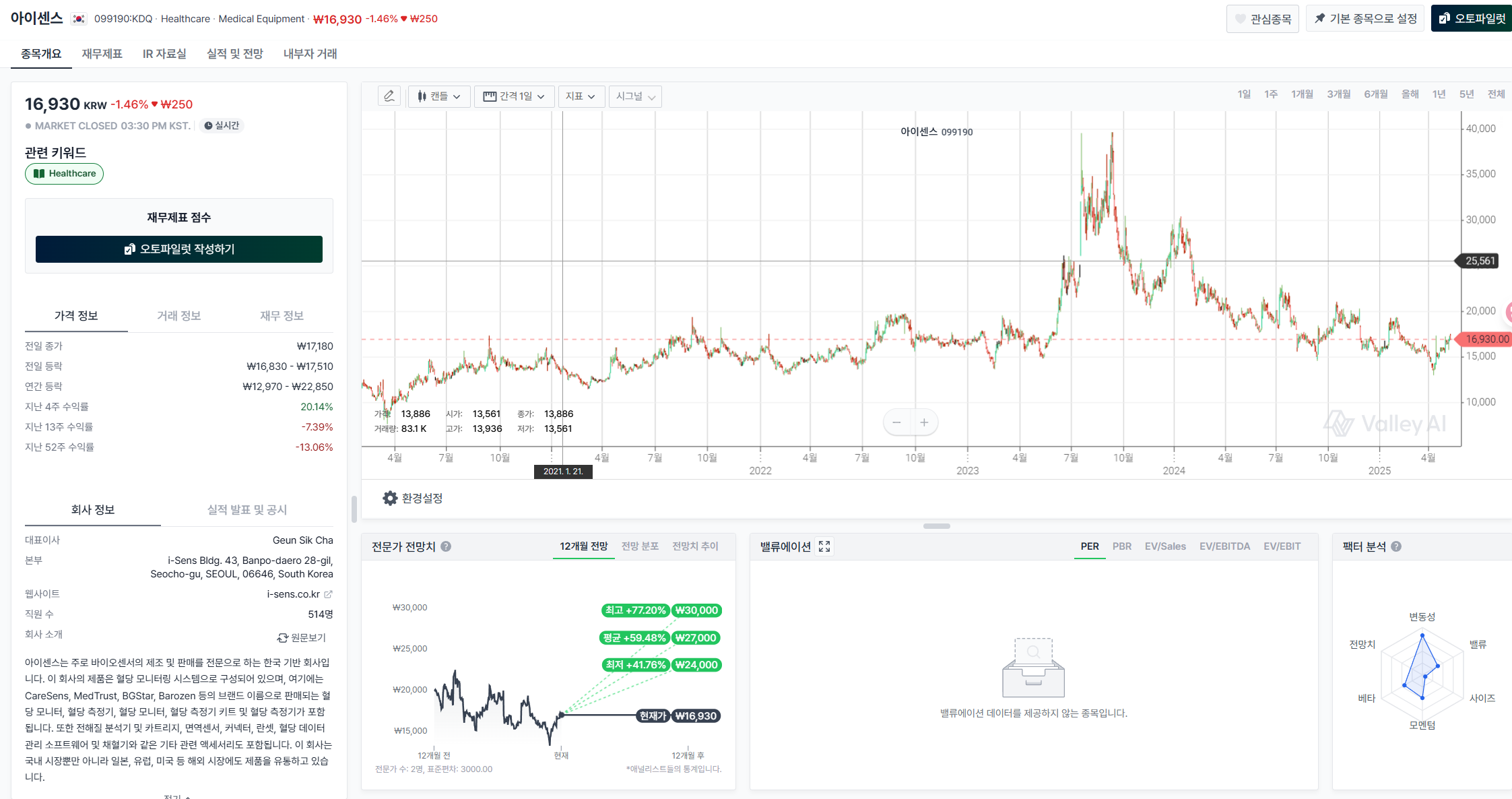1512x799 pixels.
Task: Select the 회사 정보 tab
Action: pyautogui.click(x=93, y=510)
